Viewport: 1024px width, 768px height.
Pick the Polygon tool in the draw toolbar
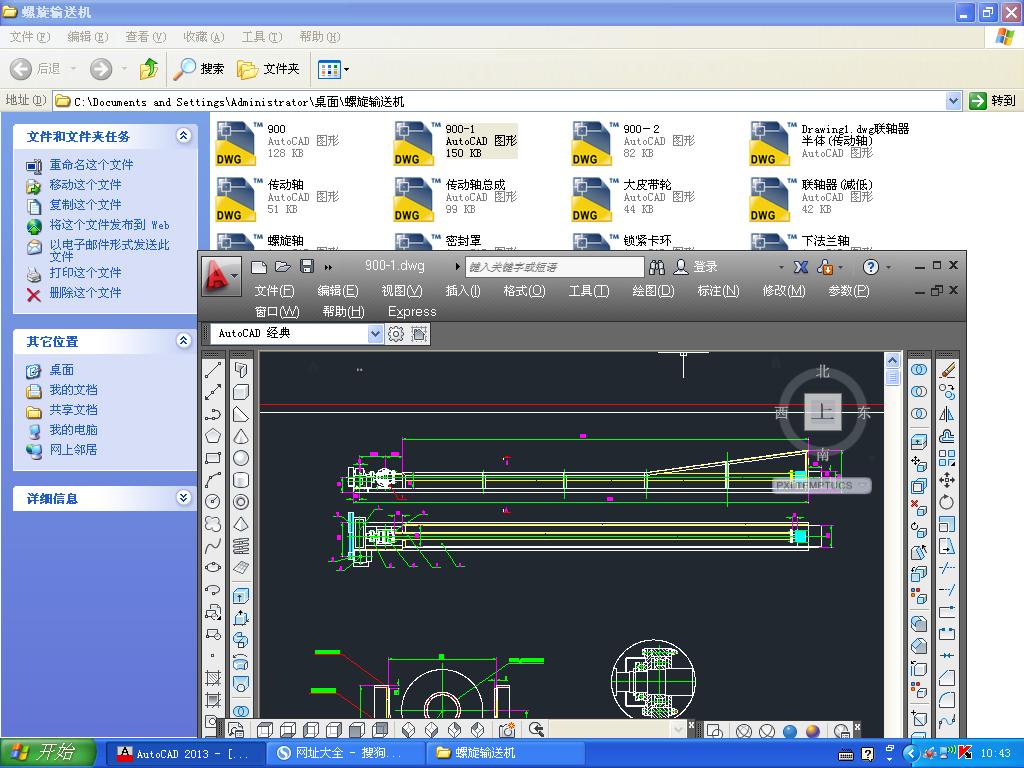[213, 436]
